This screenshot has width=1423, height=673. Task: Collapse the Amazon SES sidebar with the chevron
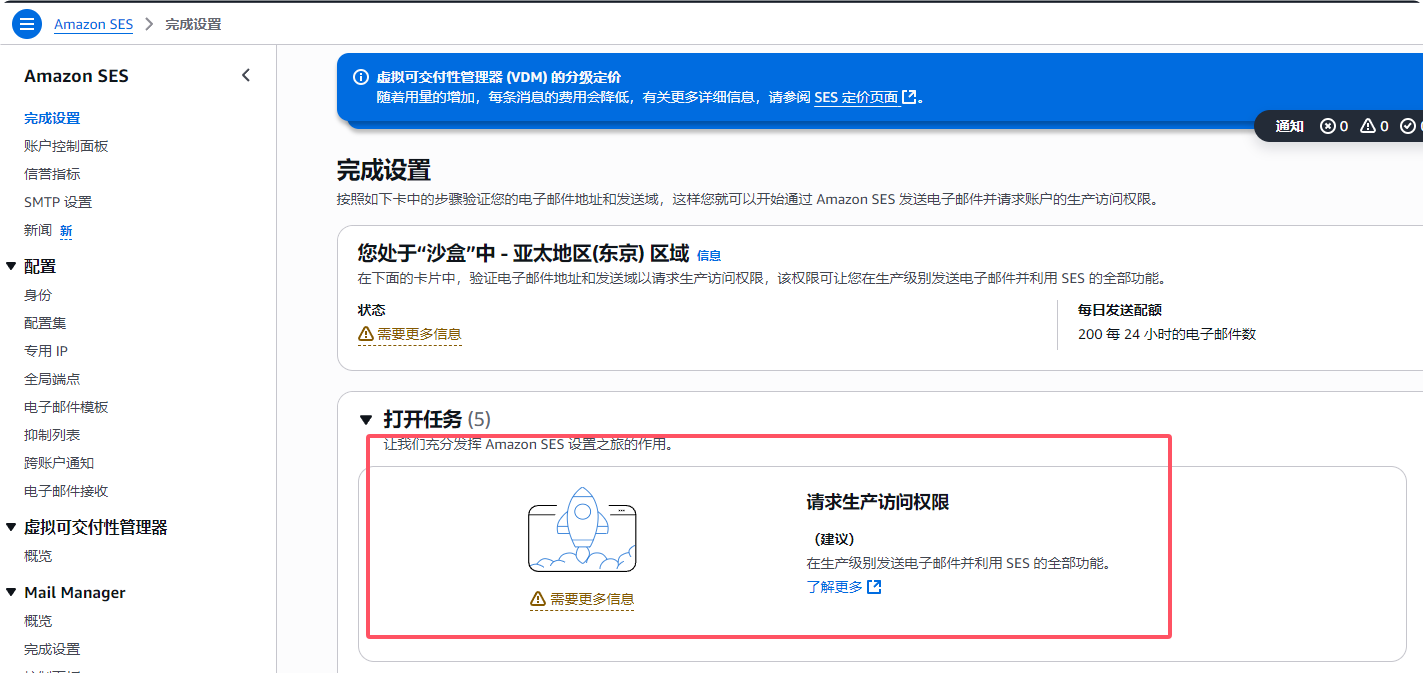coord(246,76)
